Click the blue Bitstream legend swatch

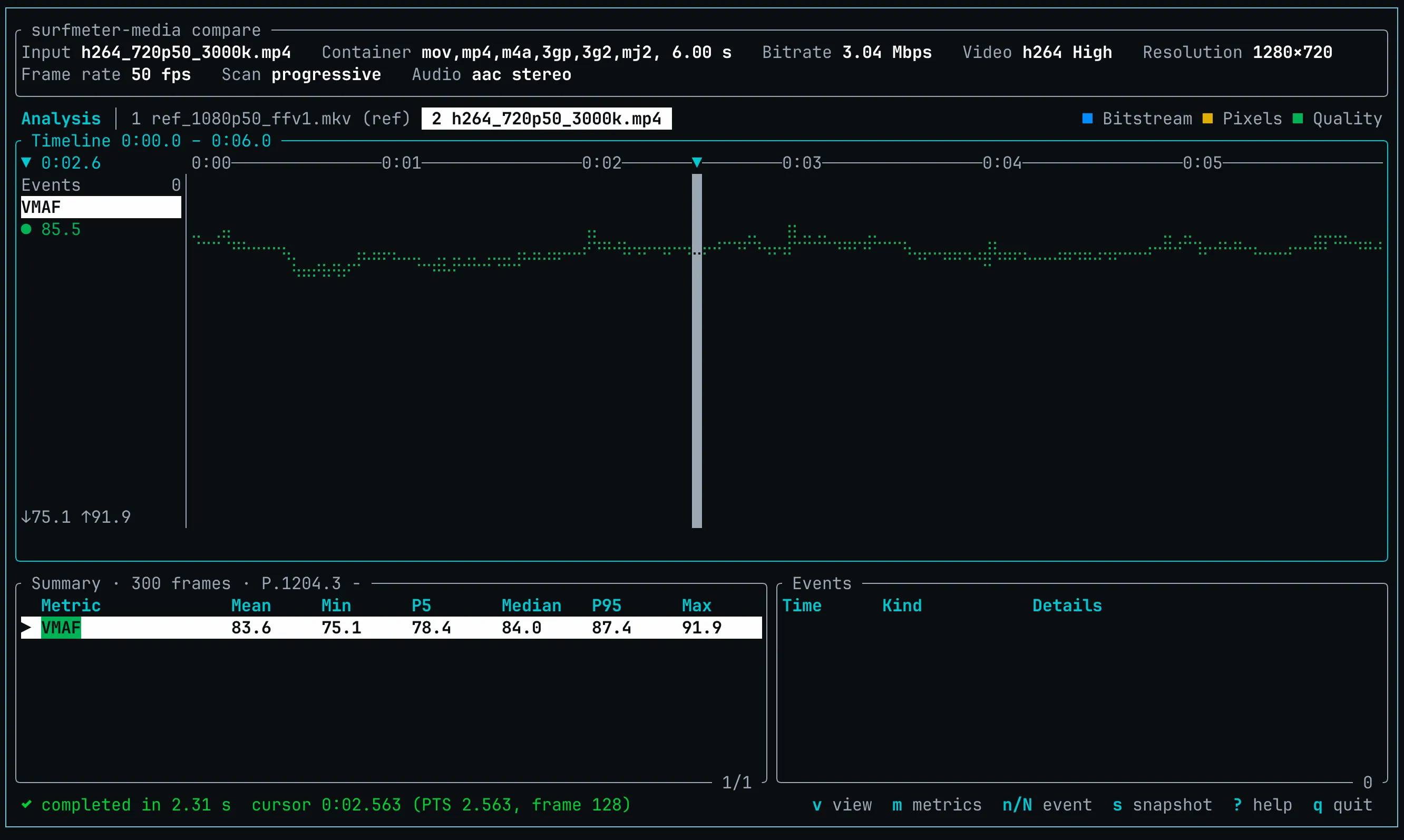click(x=1087, y=118)
